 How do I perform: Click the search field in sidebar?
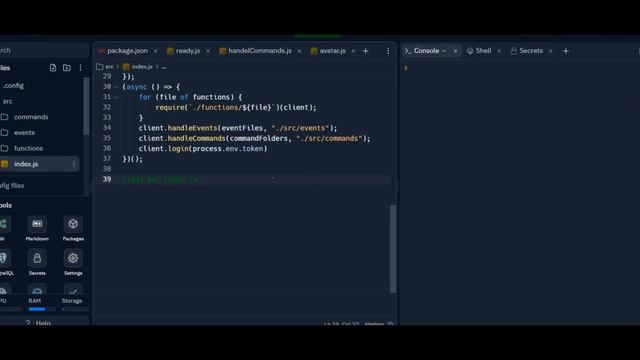tap(44, 50)
